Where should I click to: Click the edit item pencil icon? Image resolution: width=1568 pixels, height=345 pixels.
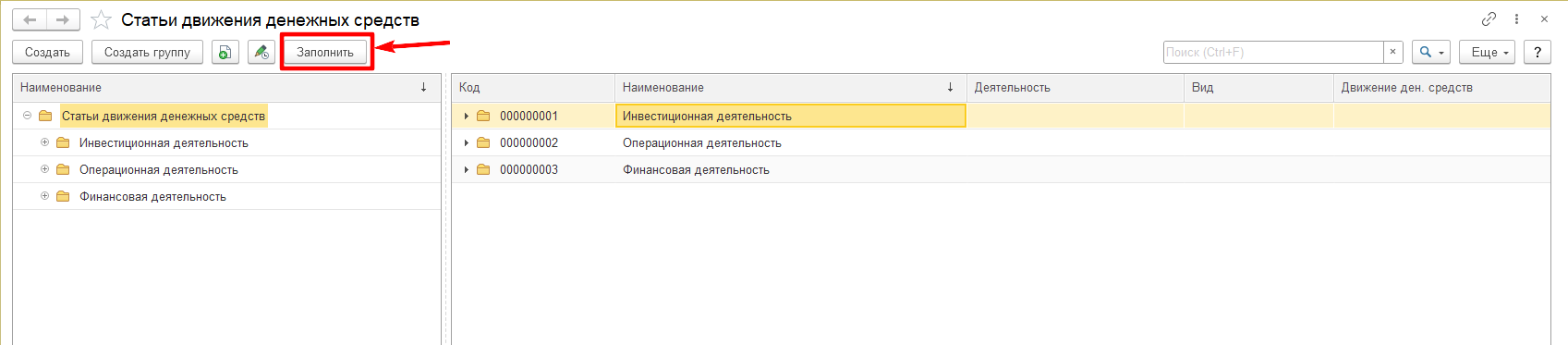point(261,52)
